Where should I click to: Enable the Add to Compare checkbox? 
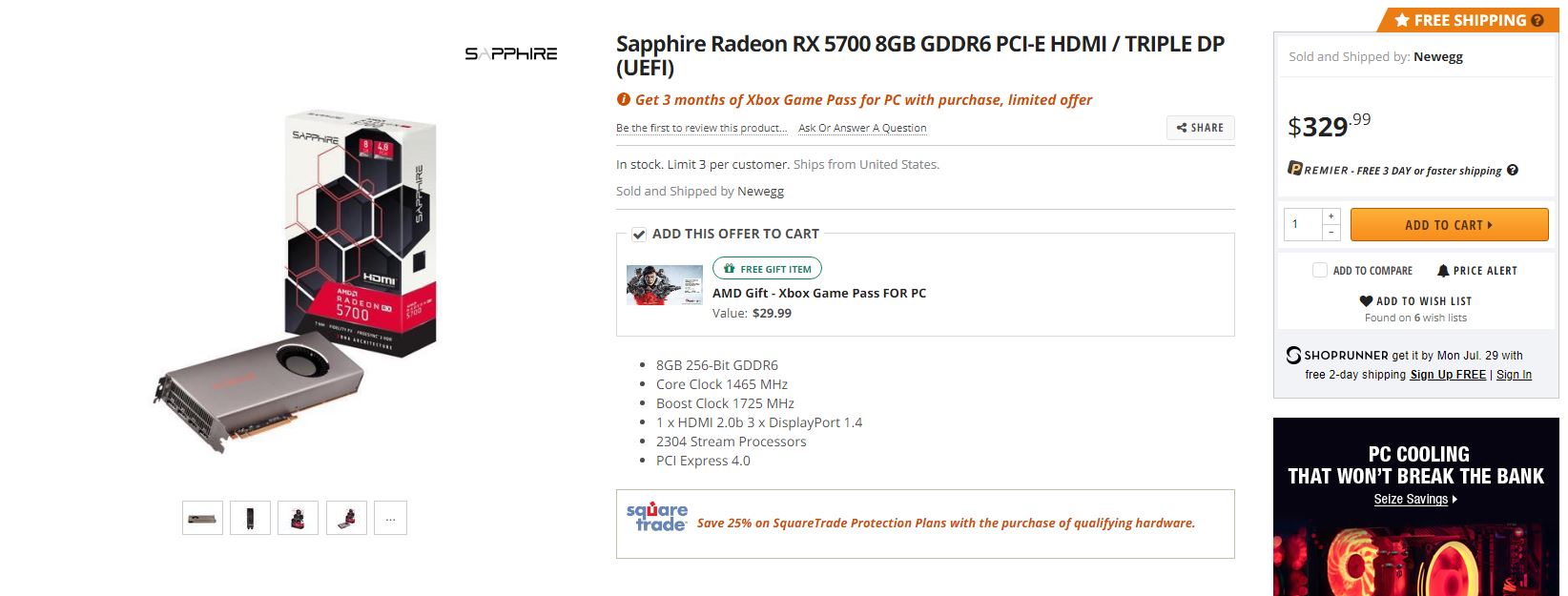click(x=1320, y=271)
